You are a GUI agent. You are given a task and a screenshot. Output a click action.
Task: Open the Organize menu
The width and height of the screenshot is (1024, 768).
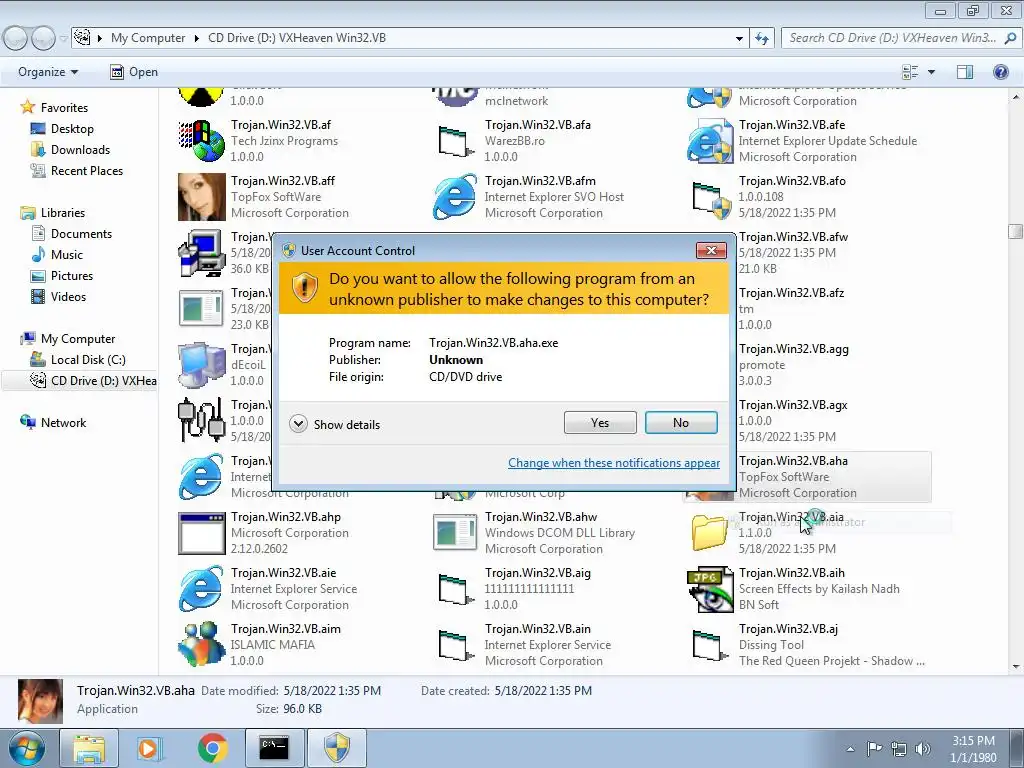tap(48, 72)
